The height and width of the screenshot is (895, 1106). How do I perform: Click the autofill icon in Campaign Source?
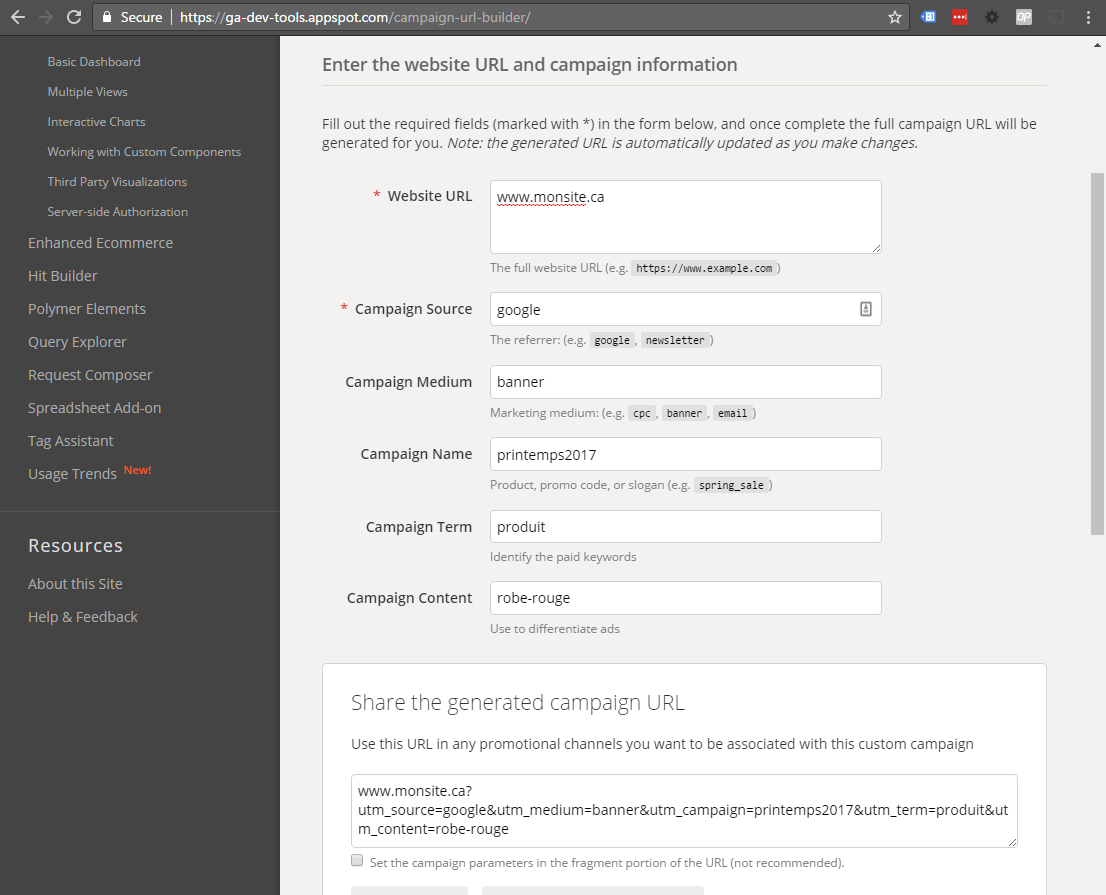tap(865, 310)
